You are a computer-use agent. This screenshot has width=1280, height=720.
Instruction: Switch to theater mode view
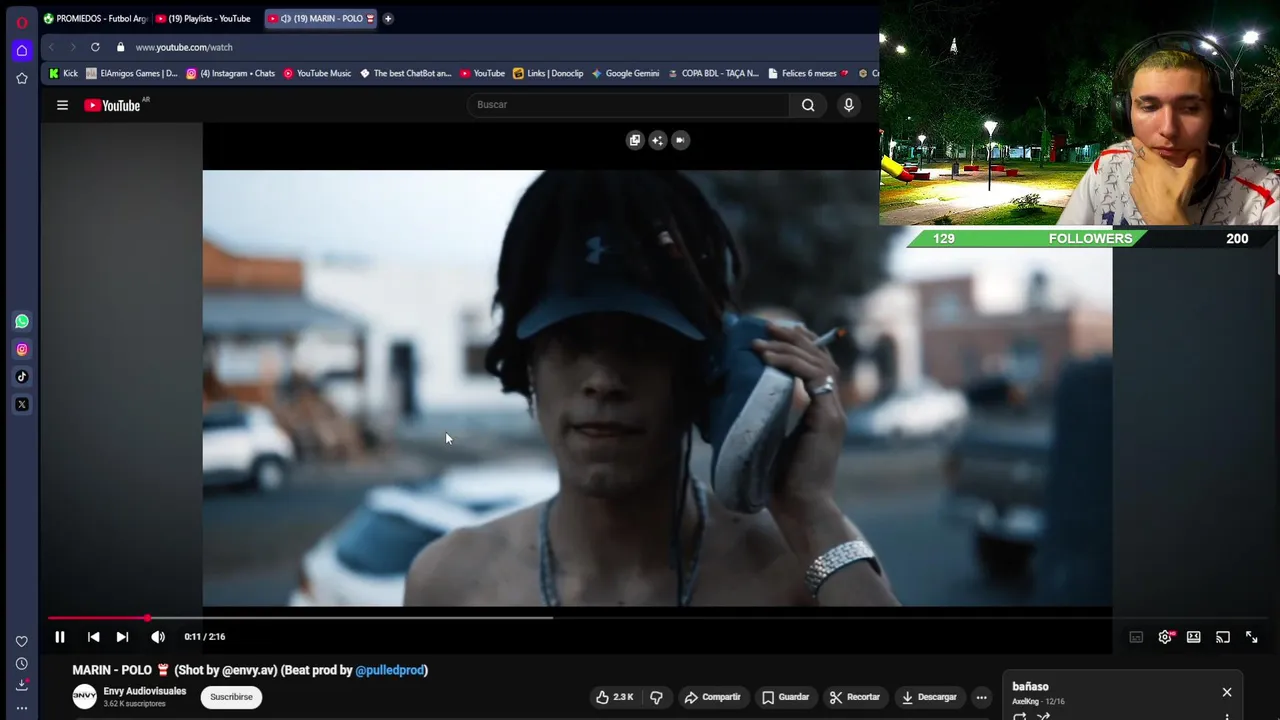point(1194,637)
